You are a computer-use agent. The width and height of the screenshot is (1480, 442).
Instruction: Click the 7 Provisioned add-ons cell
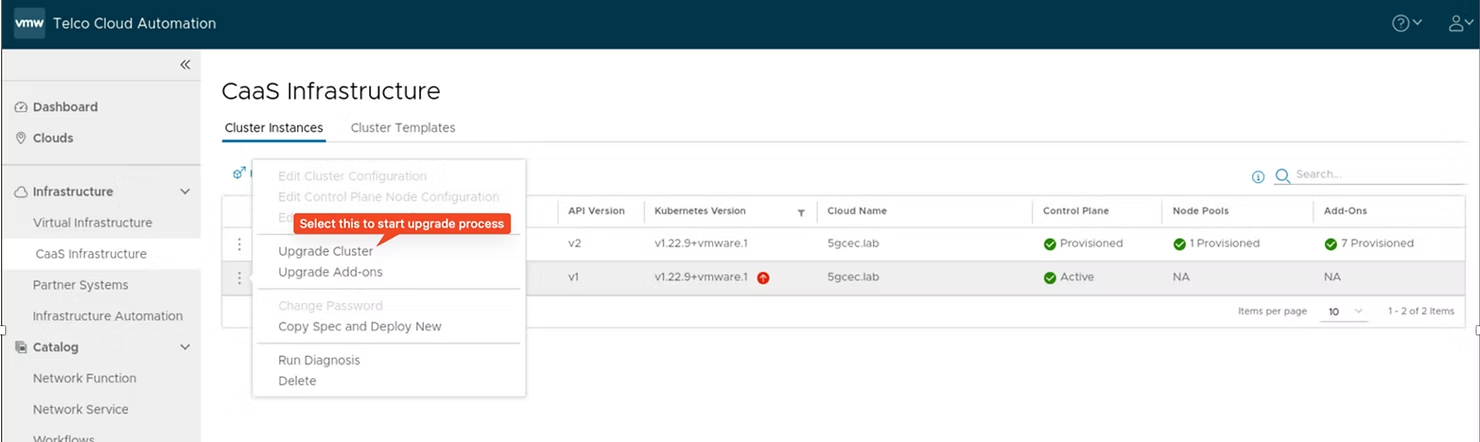pos(1377,244)
